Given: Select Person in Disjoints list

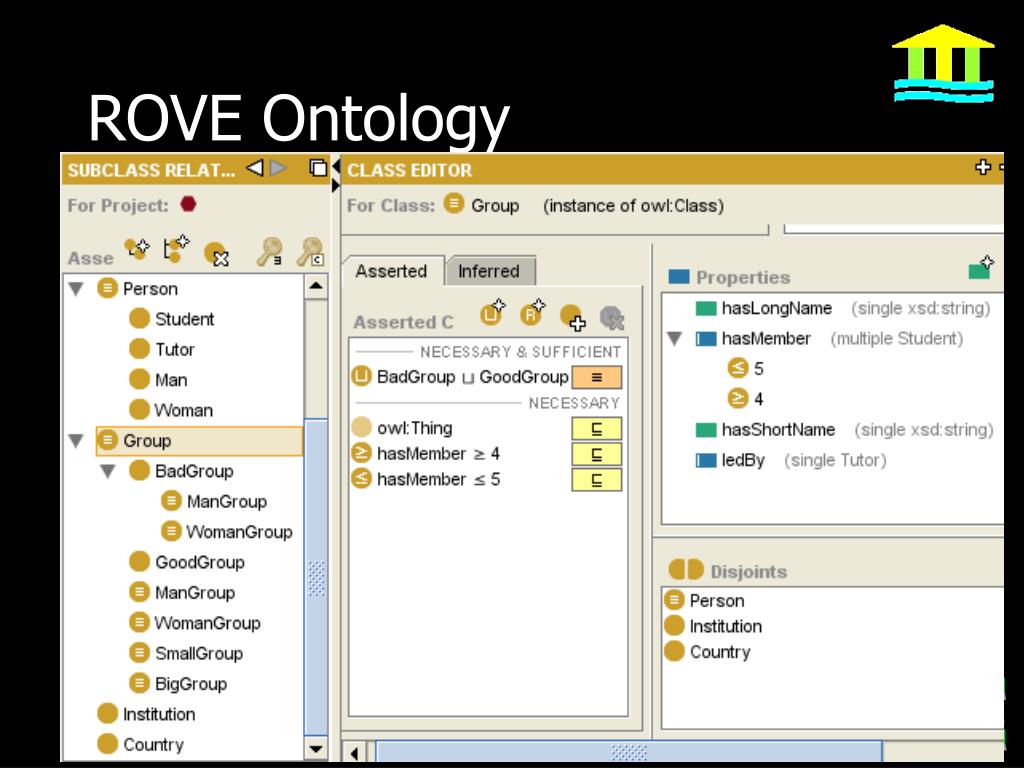Looking at the screenshot, I should pos(704,600).
